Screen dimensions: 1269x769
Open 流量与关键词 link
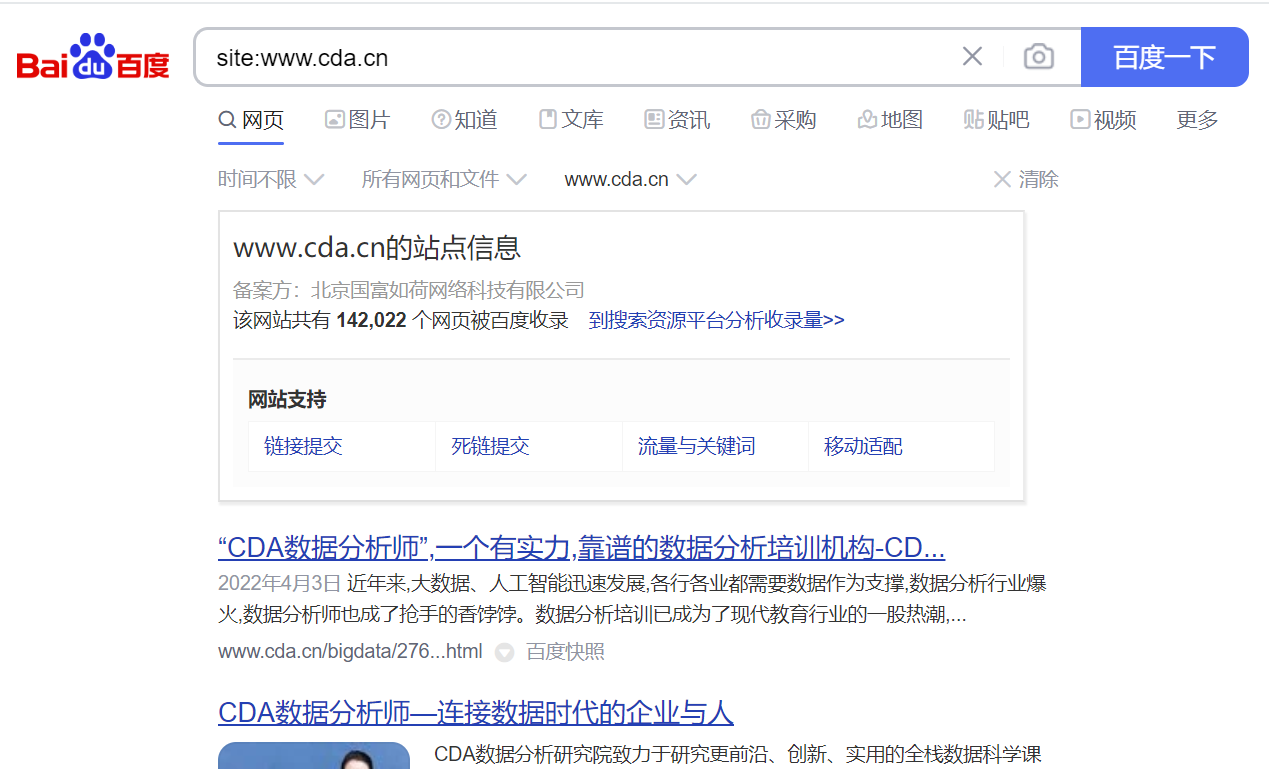[x=696, y=446]
